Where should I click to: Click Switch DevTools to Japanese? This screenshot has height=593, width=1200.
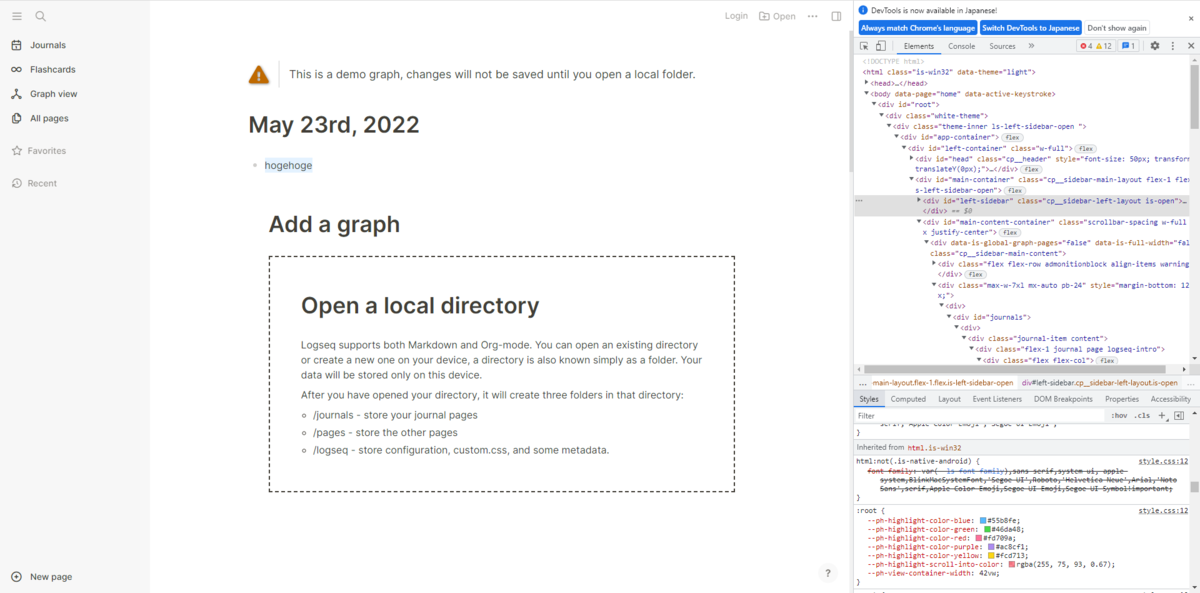(x=1030, y=28)
